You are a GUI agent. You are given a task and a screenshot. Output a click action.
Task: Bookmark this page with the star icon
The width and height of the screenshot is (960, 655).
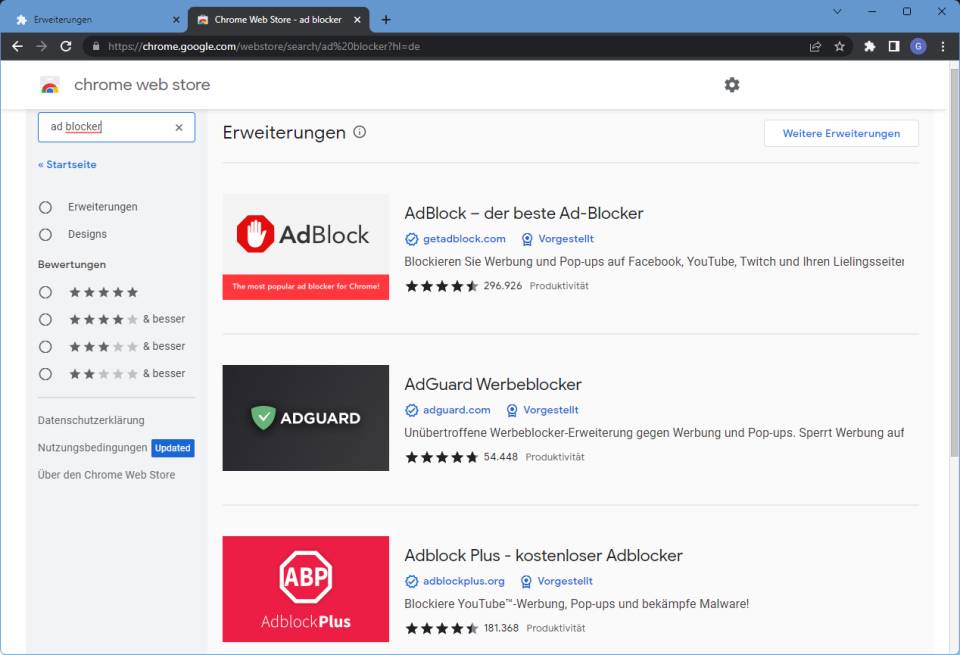[839, 47]
